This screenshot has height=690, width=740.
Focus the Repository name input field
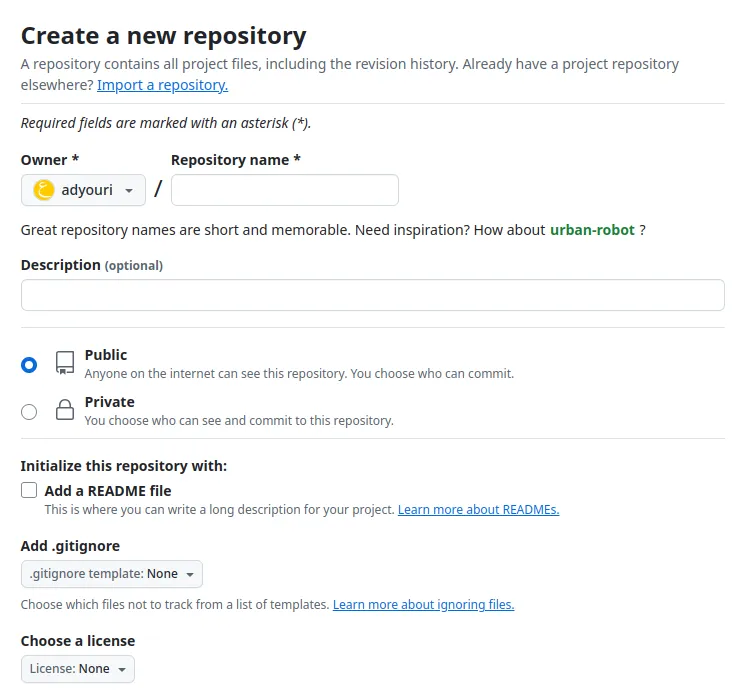coord(285,190)
